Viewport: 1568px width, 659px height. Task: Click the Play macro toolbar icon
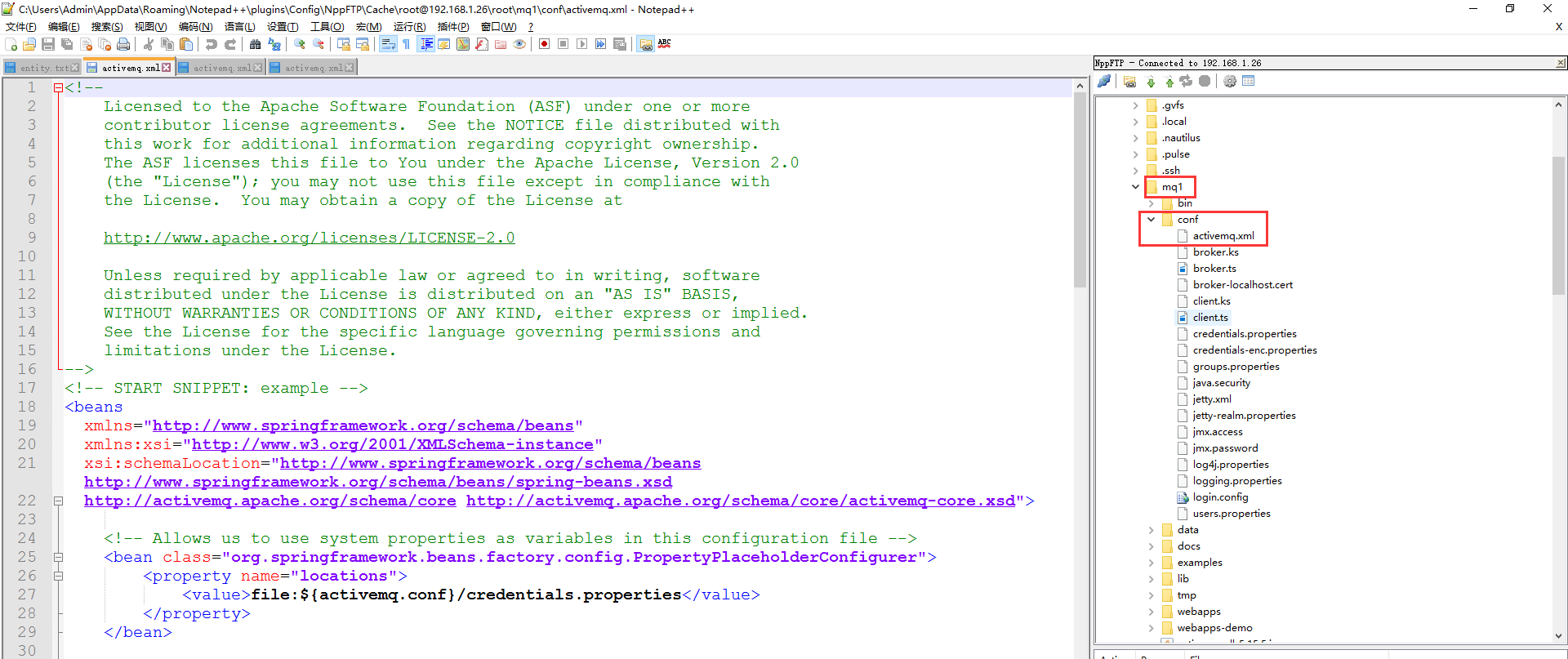581,44
